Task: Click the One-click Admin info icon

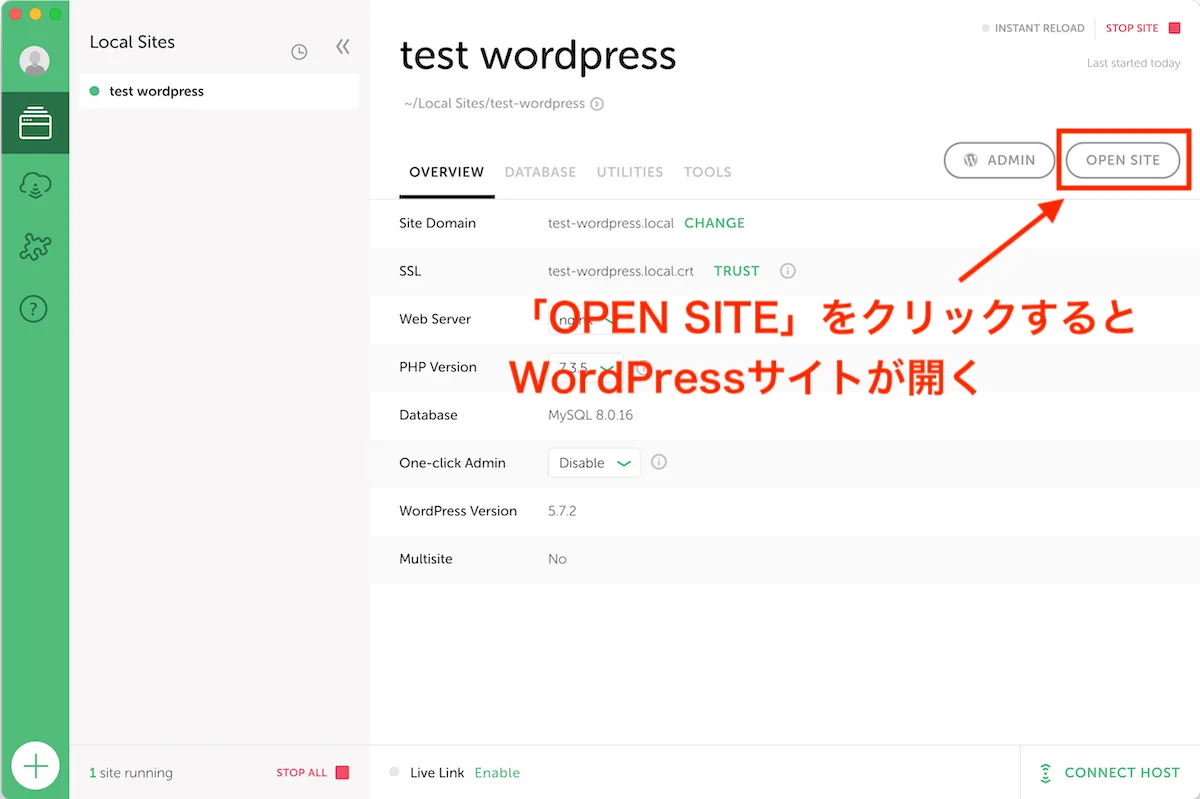Action: coord(659,462)
